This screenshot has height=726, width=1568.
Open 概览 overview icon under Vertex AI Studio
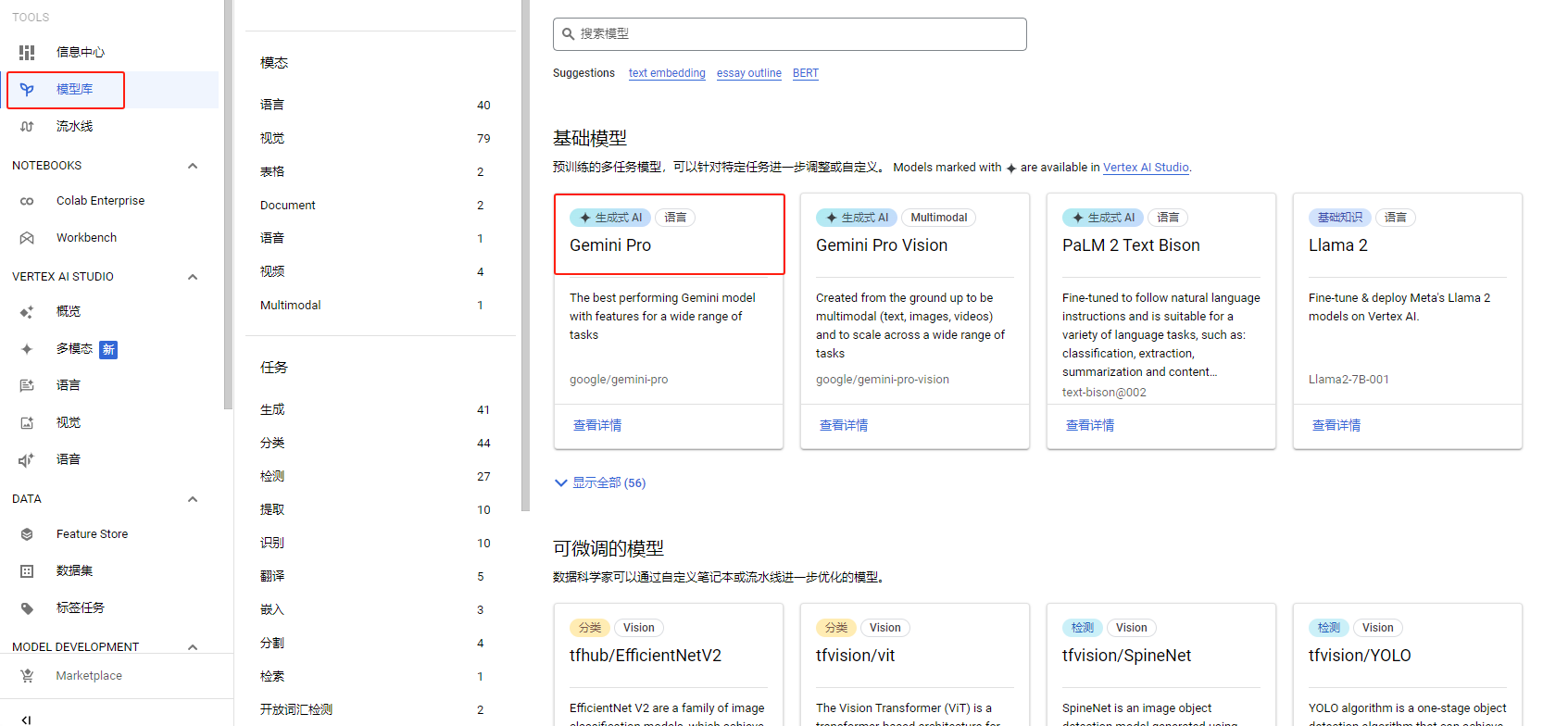tap(27, 312)
